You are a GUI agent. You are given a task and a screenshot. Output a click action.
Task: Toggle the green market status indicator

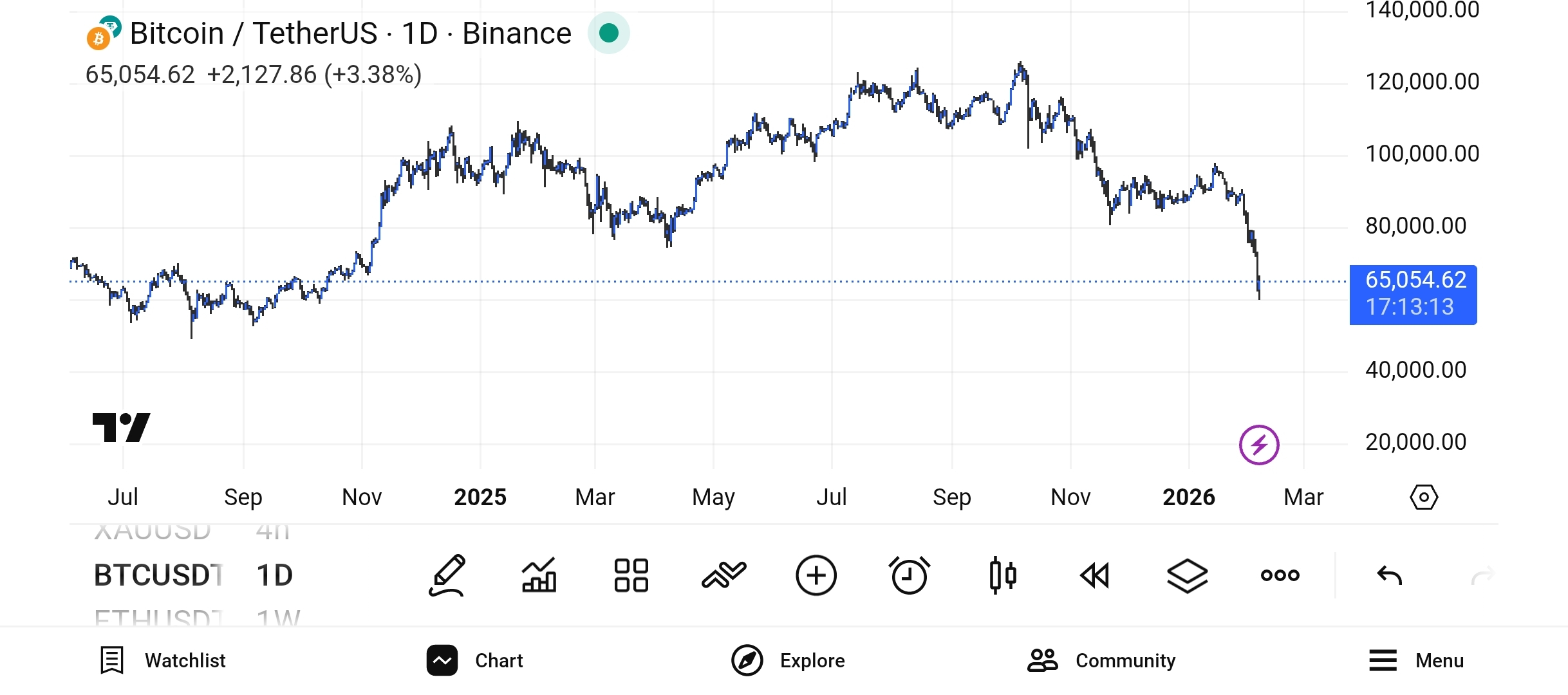click(x=608, y=33)
